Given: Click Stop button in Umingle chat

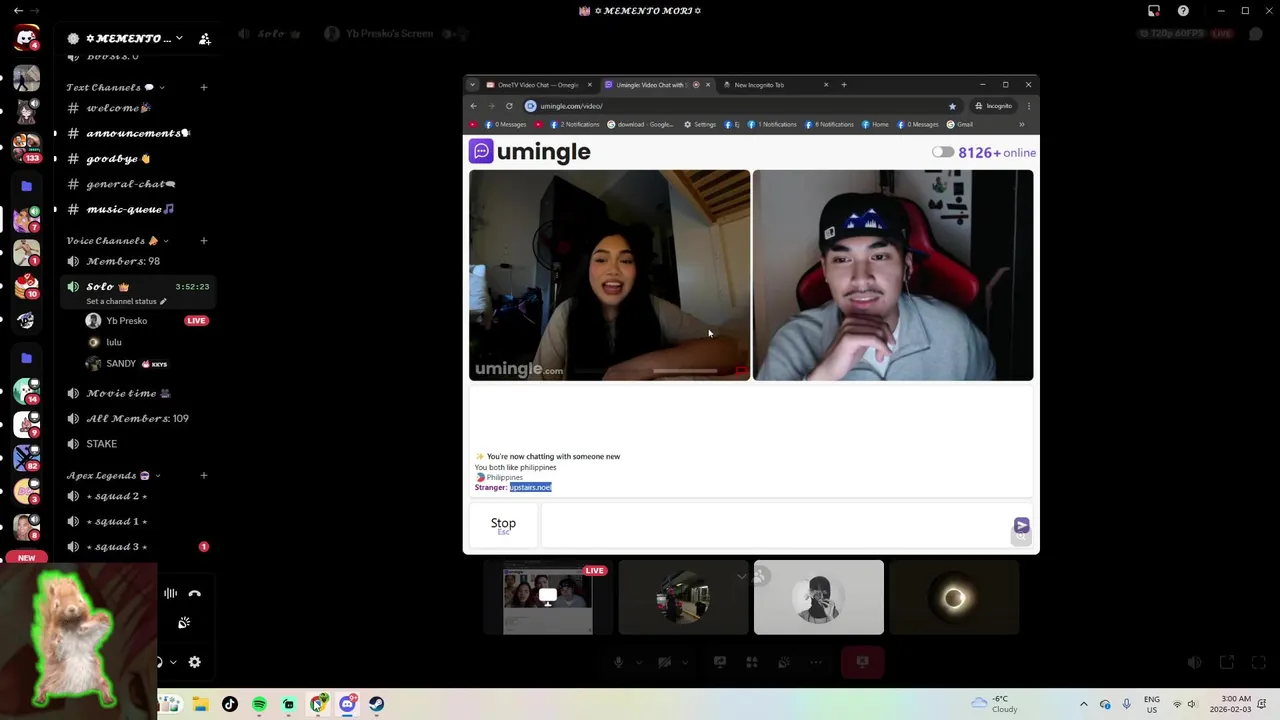Looking at the screenshot, I should click(x=503, y=525).
